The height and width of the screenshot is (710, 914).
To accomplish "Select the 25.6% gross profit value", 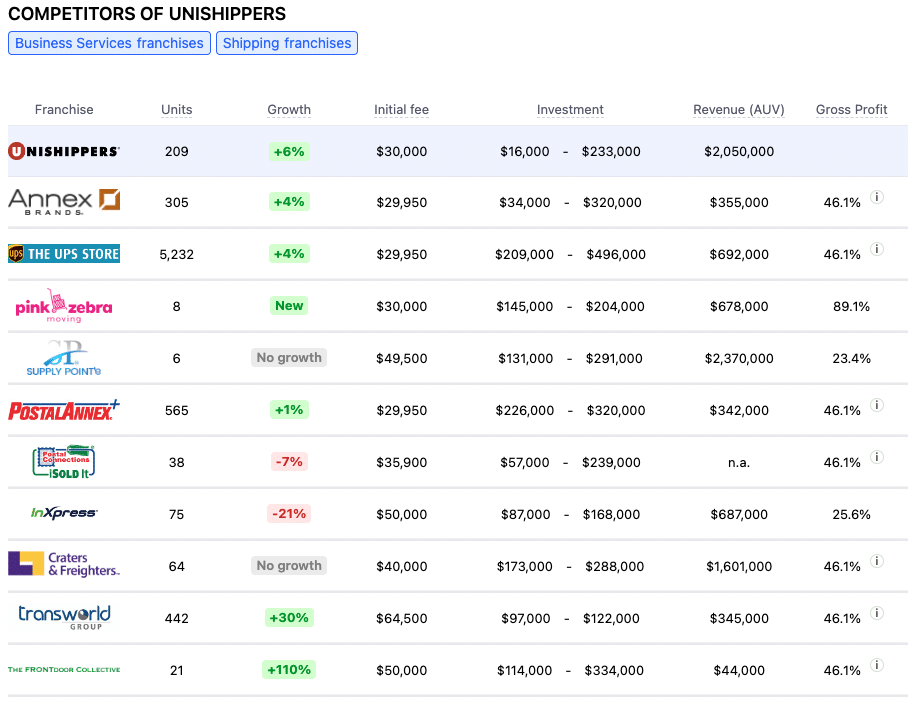I will click(851, 514).
